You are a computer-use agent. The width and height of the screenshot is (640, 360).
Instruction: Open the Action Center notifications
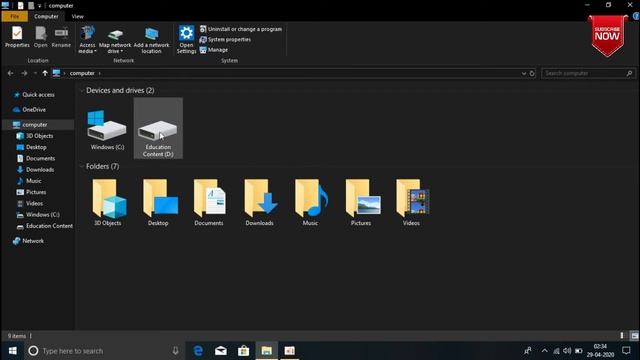(627, 351)
